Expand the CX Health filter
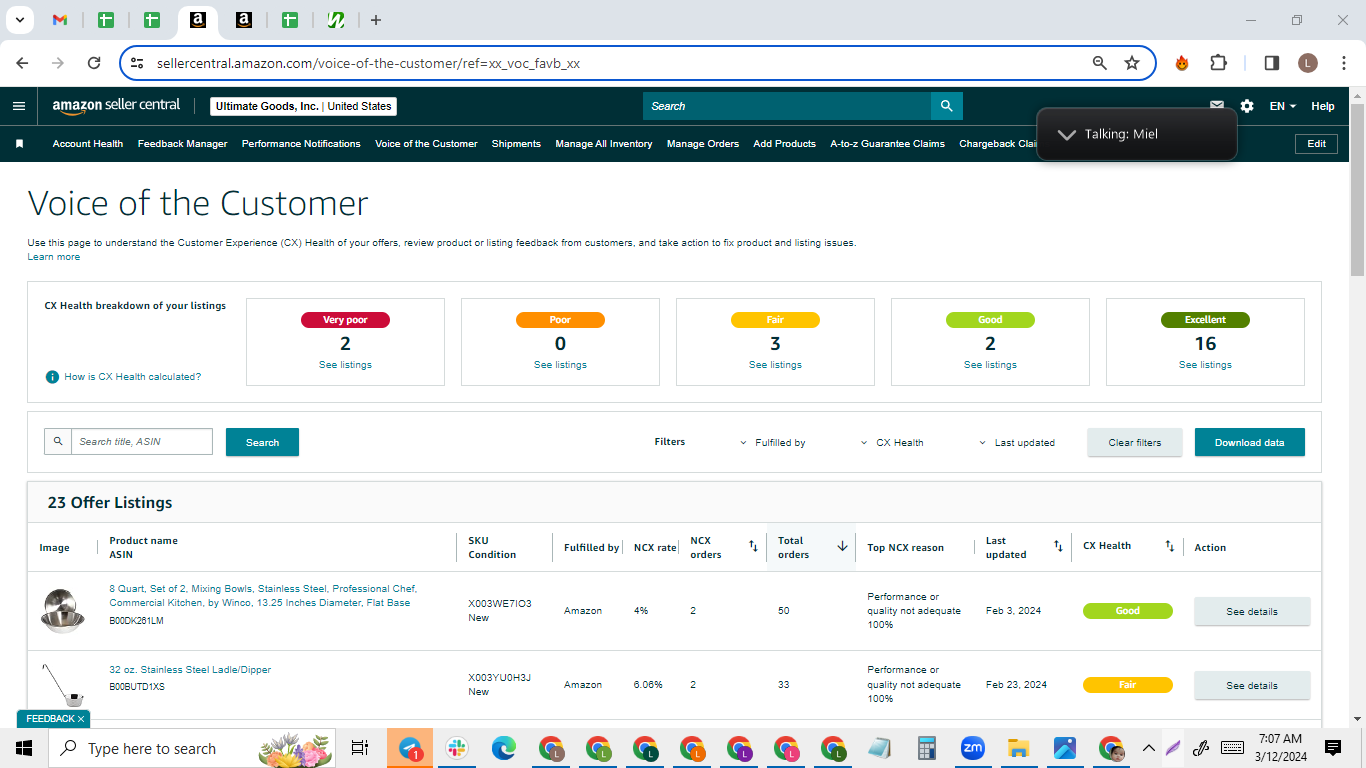 click(892, 442)
